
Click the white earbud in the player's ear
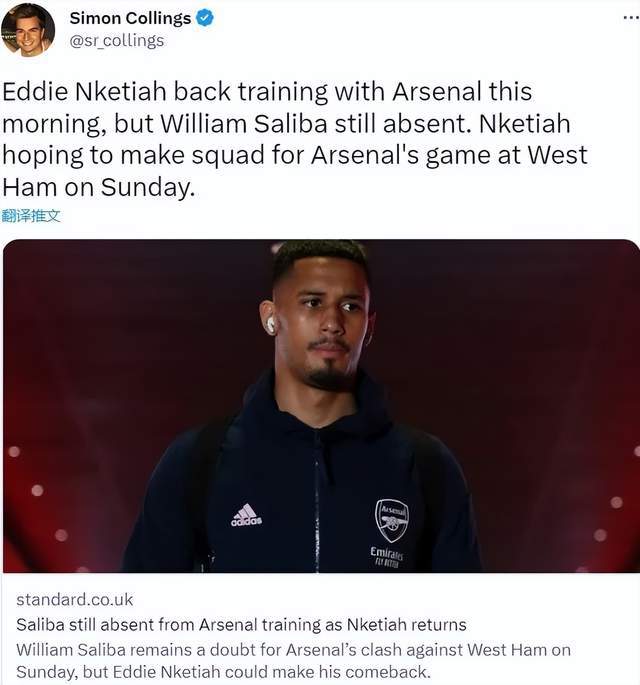pos(271,325)
